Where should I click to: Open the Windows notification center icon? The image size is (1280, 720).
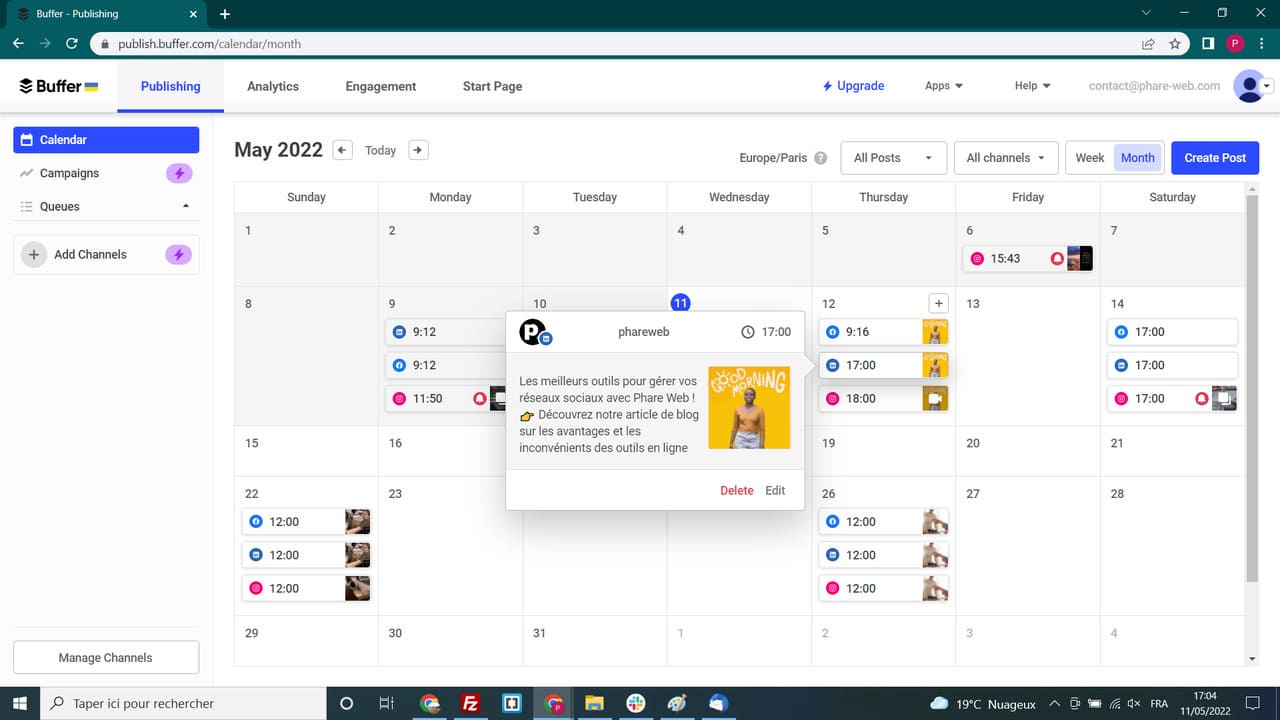pyautogui.click(x=1253, y=703)
